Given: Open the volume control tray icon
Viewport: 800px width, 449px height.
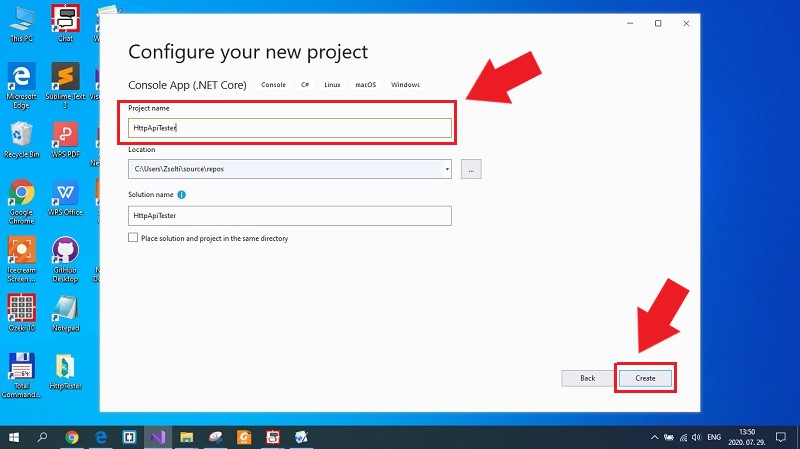Looking at the screenshot, I should [696, 437].
